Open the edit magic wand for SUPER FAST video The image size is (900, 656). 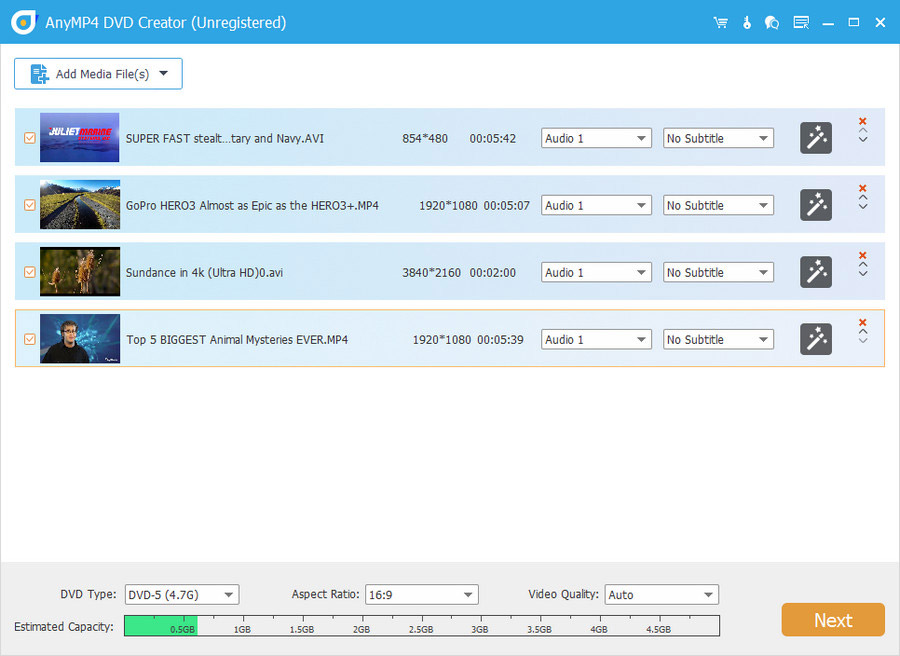[816, 138]
